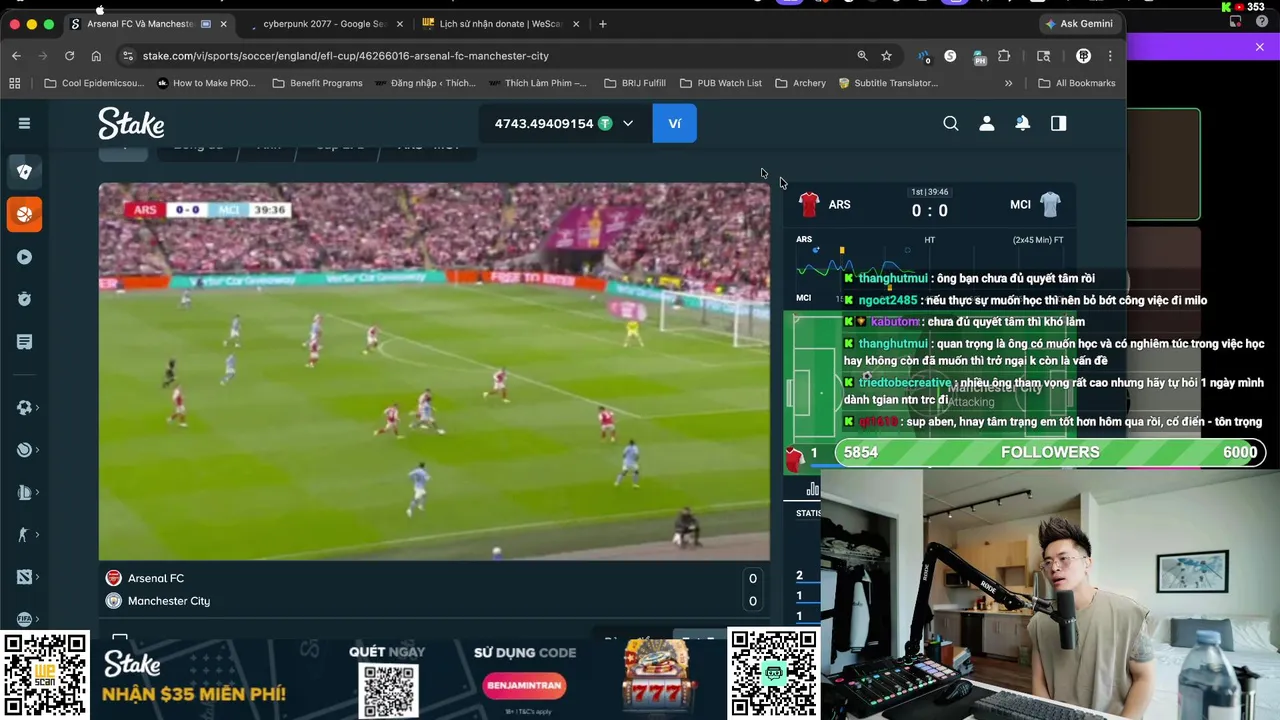This screenshot has width=1280, height=720.
Task: Go back with the browser back arrow
Action: [16, 56]
